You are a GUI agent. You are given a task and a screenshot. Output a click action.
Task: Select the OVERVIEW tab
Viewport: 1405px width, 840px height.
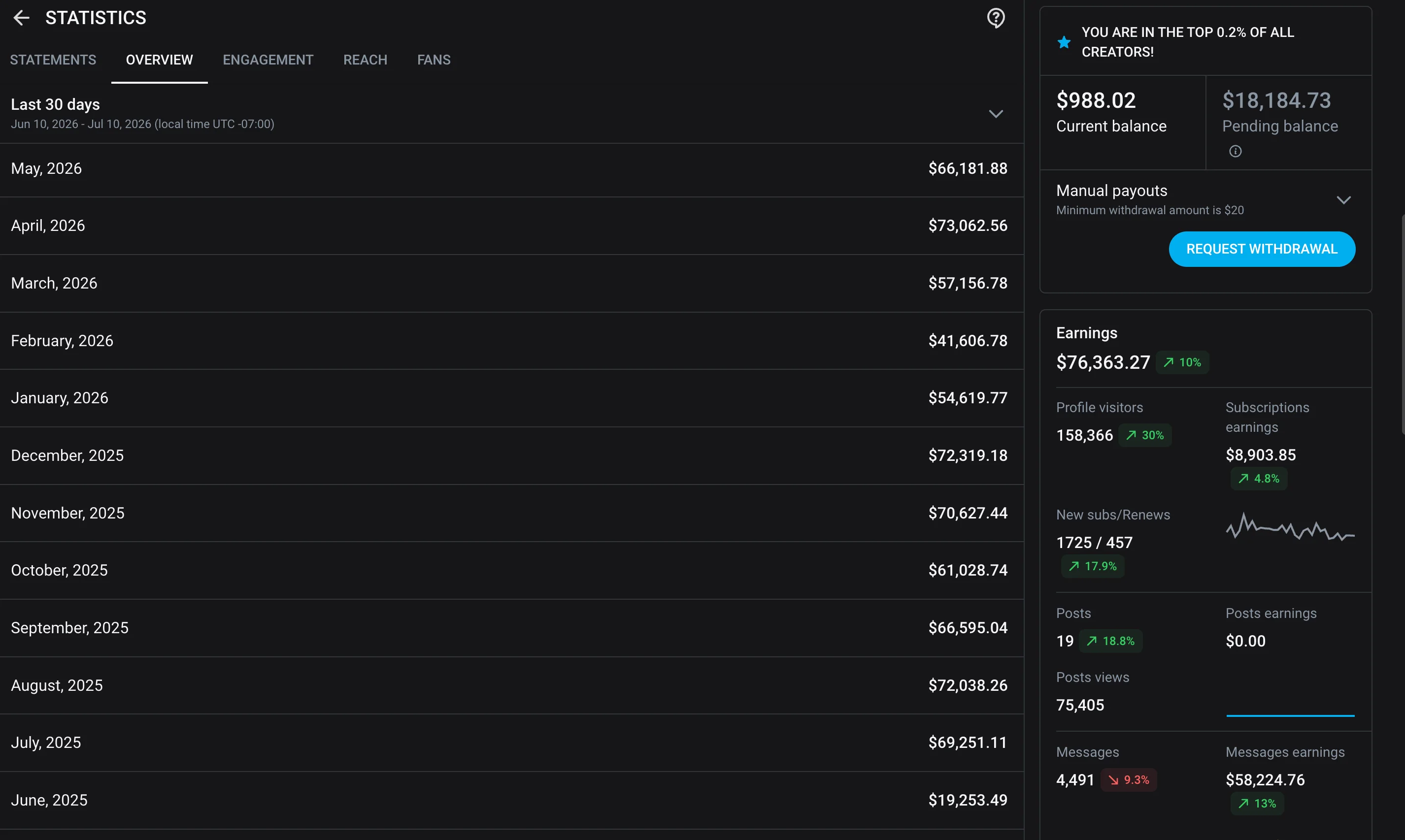159,60
